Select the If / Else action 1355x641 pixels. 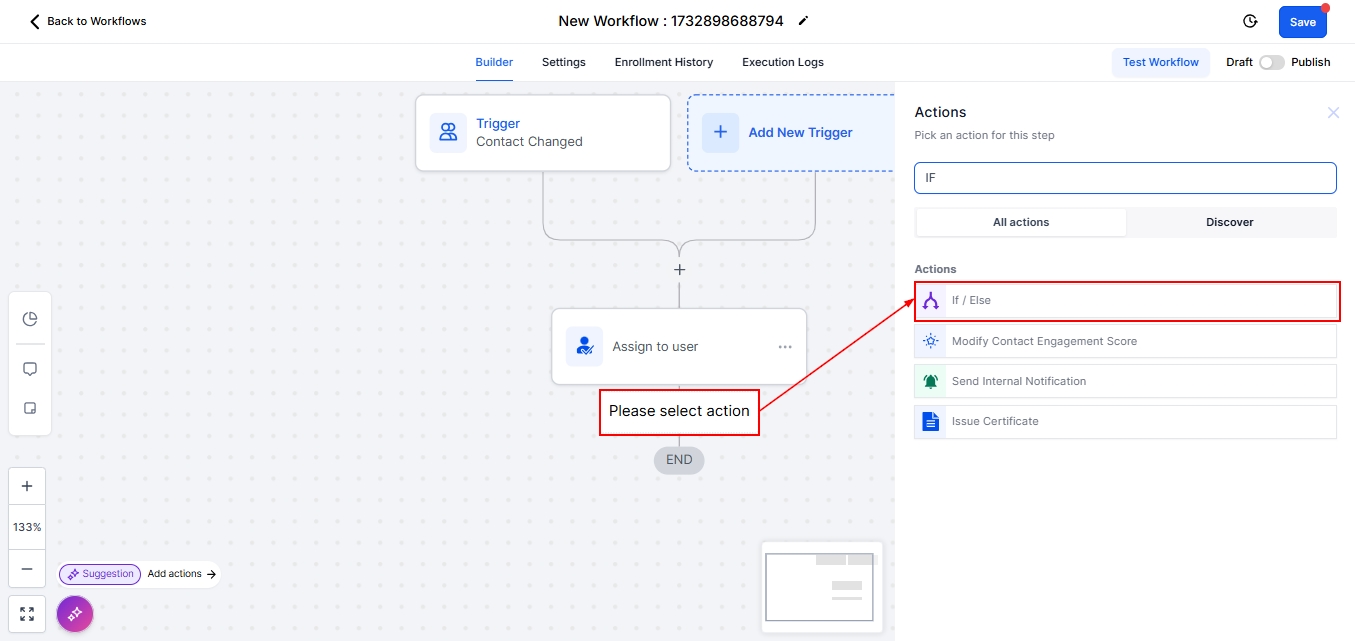1125,301
